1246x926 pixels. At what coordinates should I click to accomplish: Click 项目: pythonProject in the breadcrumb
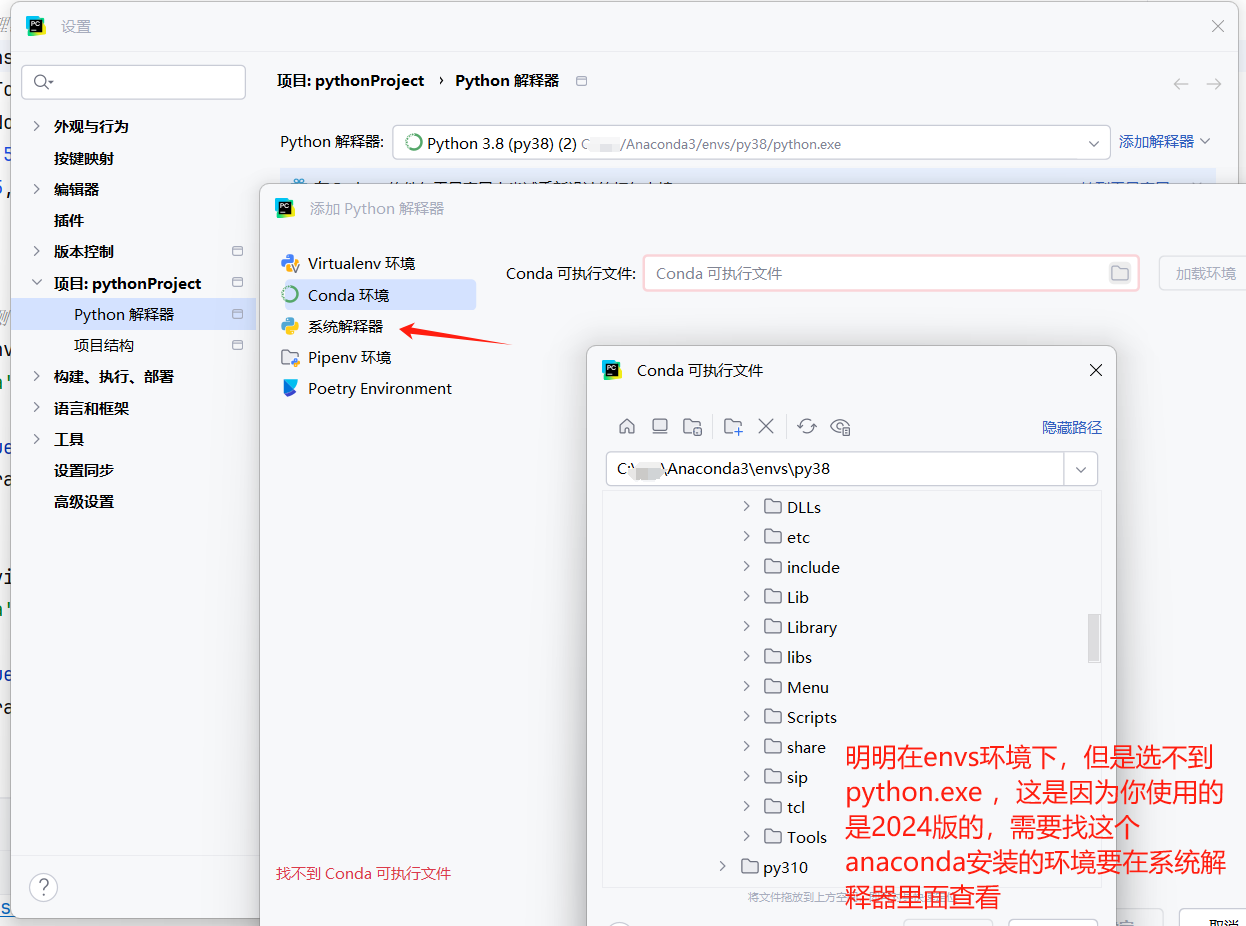(351, 81)
